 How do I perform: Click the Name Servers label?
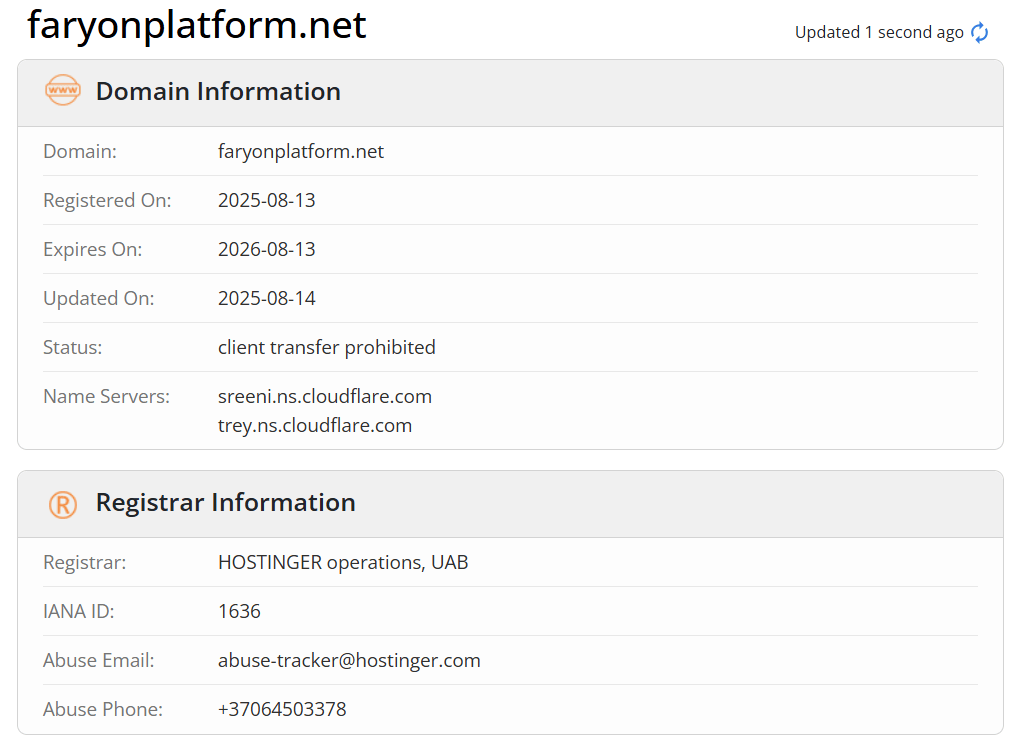click(x=106, y=397)
